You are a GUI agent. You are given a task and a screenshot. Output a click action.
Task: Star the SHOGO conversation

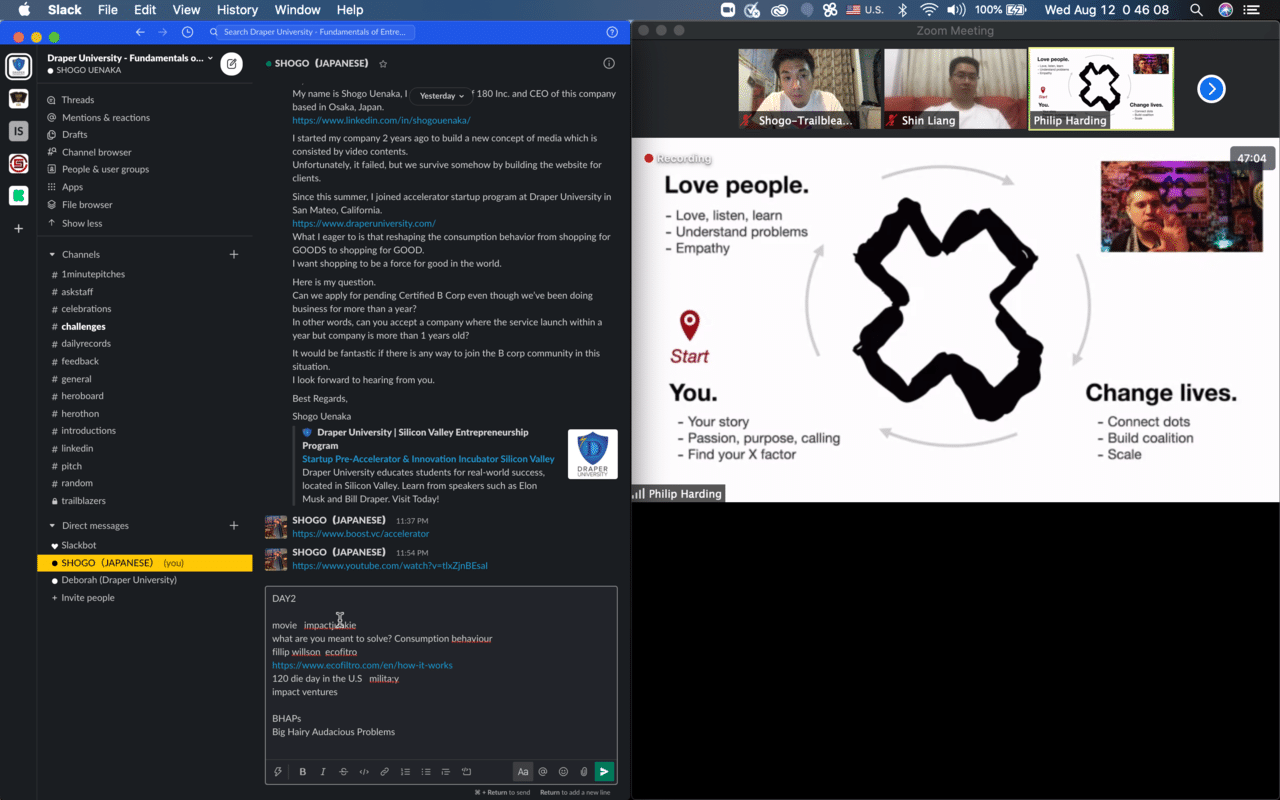383,64
